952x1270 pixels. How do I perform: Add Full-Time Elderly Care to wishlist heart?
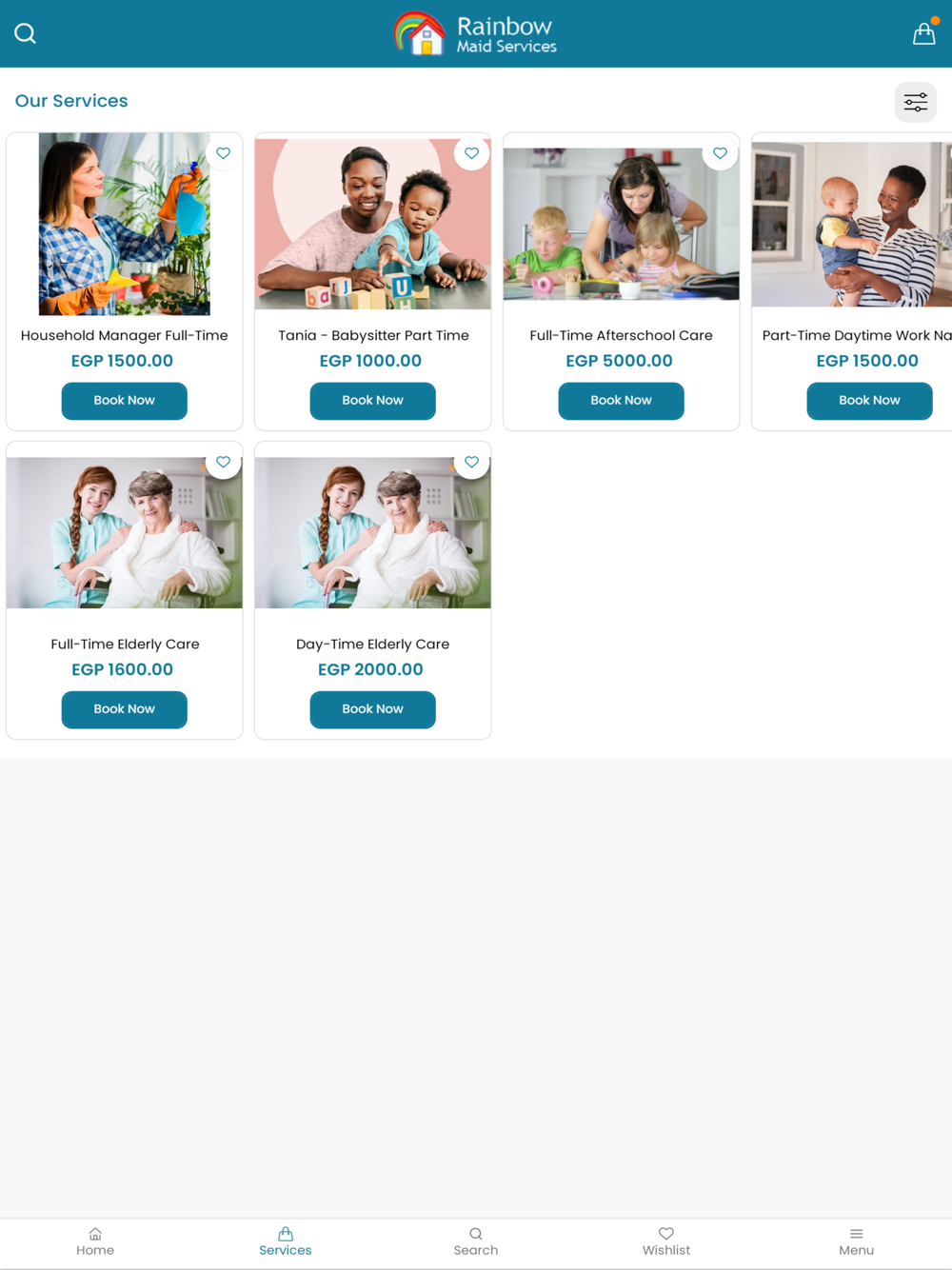click(223, 462)
